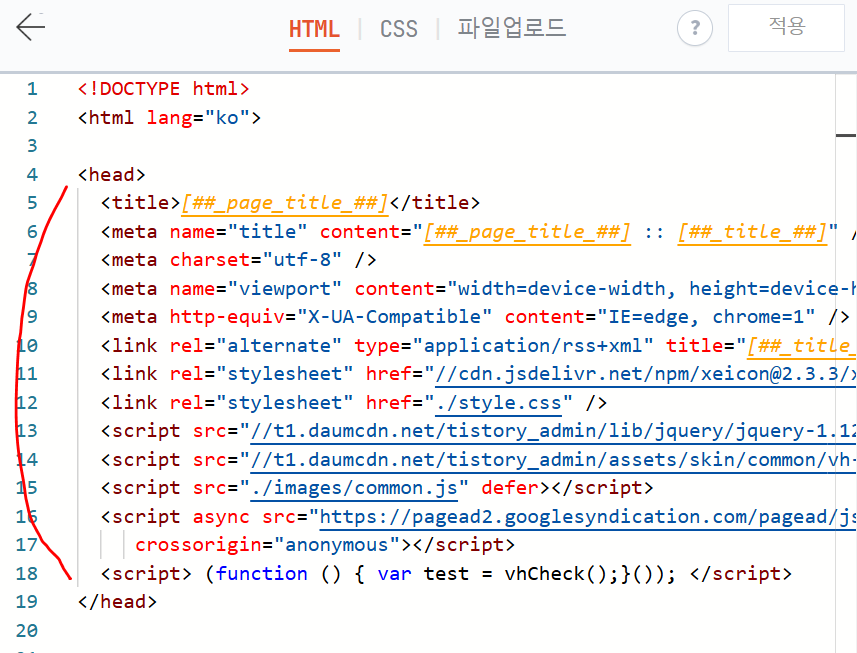Open the daumcdn assets/skin/common script link

[x=553, y=460]
